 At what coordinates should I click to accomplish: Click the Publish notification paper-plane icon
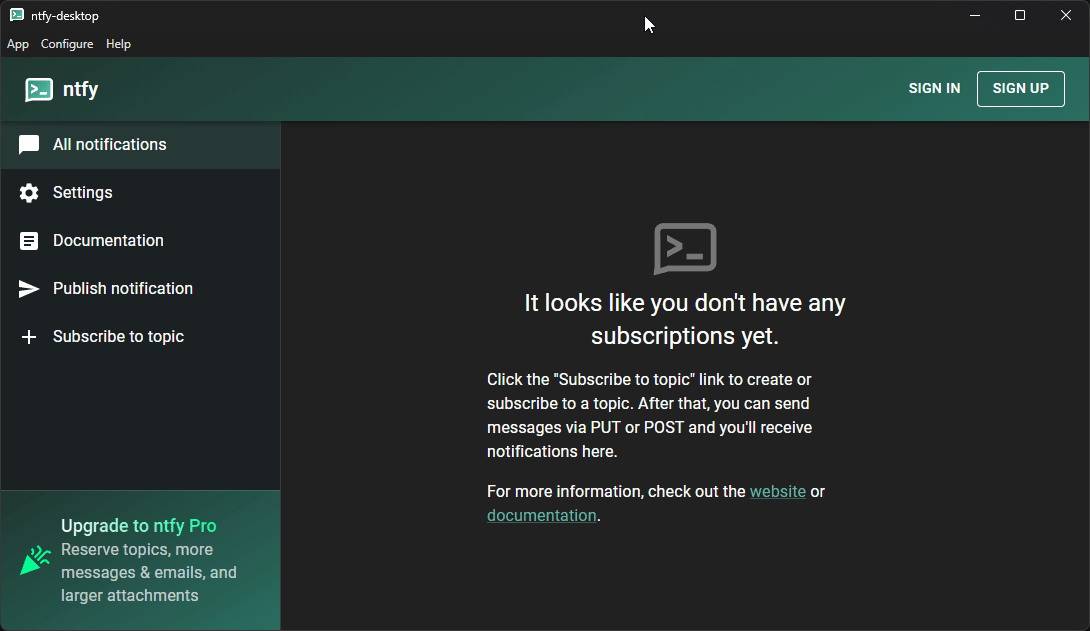[29, 288]
